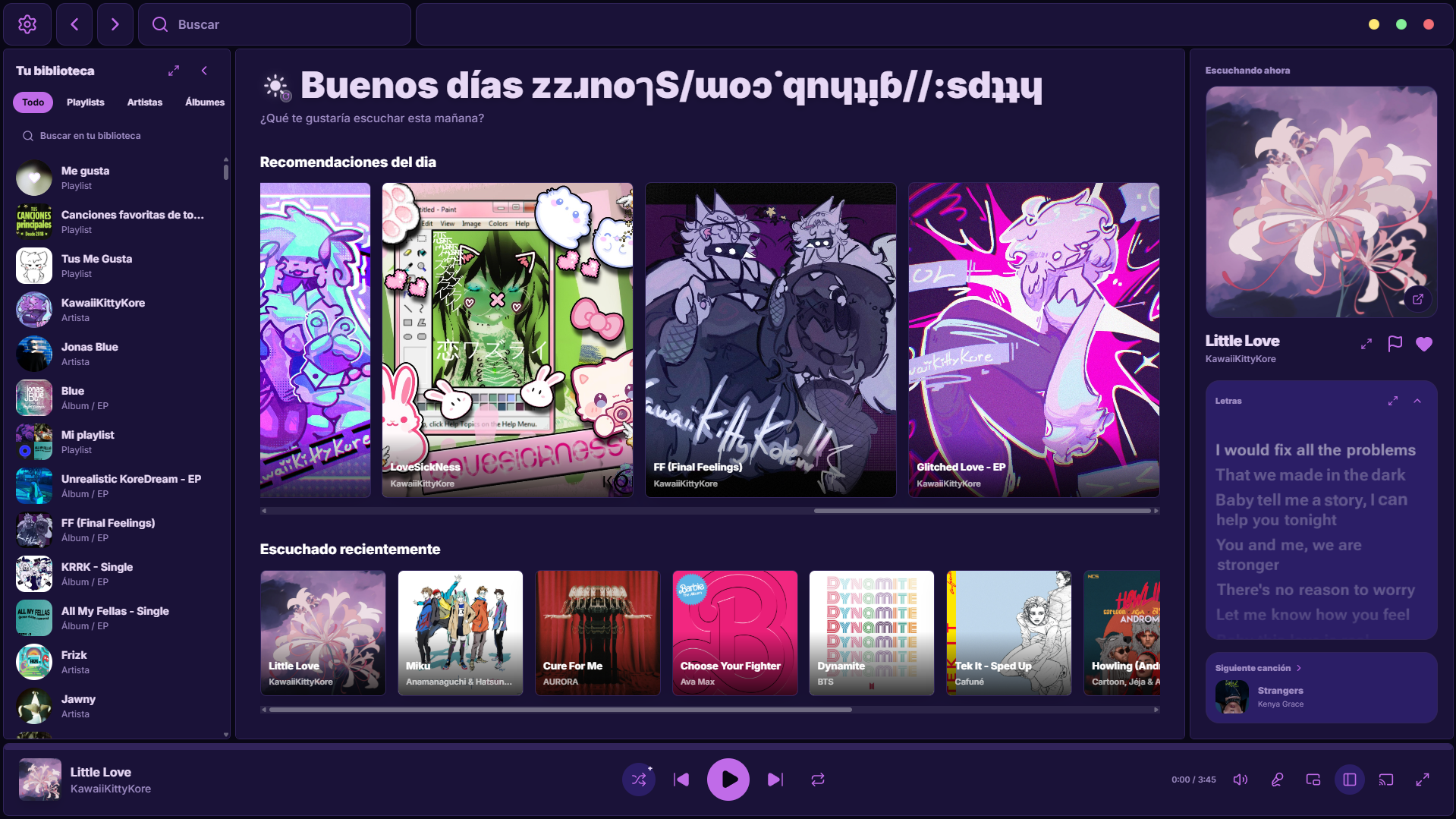The width and height of the screenshot is (1456, 819).
Task: Toggle shuffle playback
Action: click(x=639, y=780)
